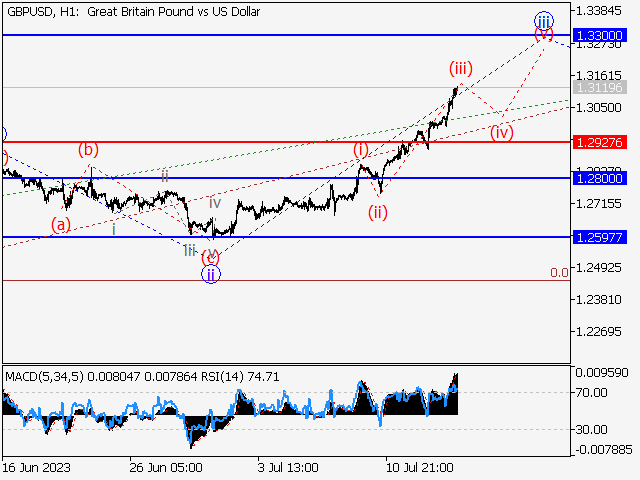Click the 70.00 RSI level label
The height and width of the screenshot is (480, 640).
(x=591, y=393)
